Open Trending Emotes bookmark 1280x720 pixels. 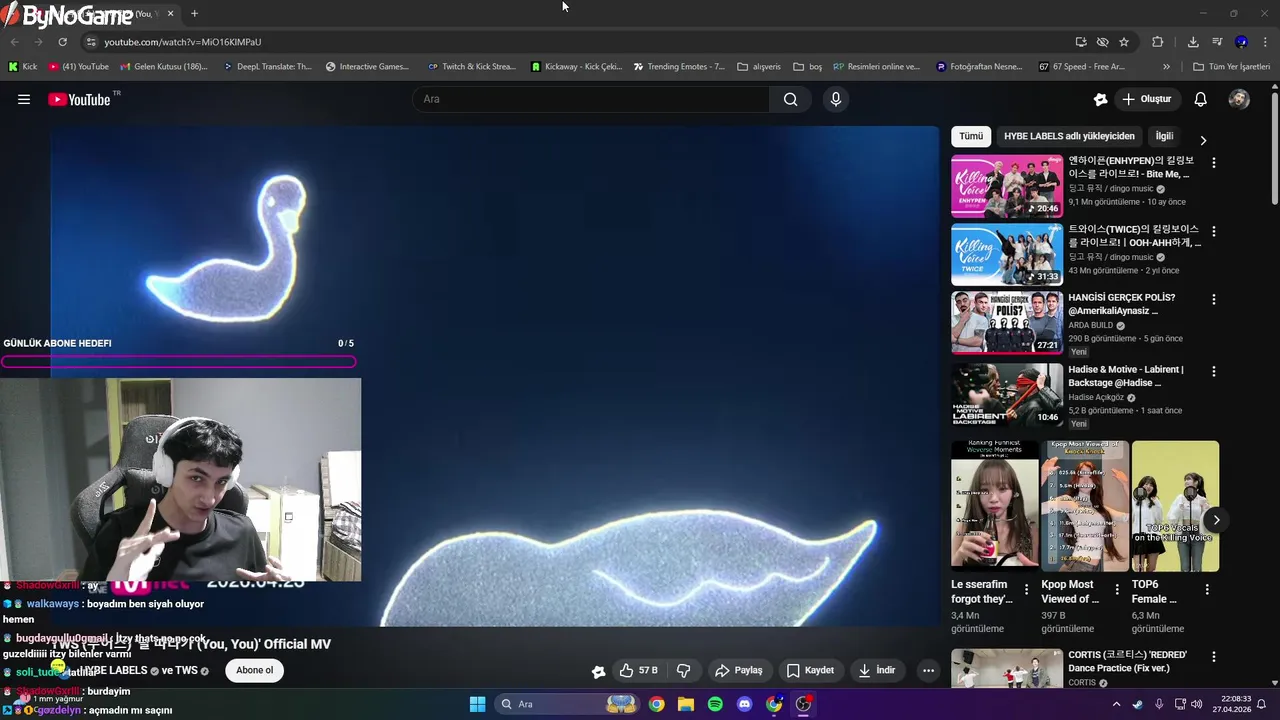point(679,67)
